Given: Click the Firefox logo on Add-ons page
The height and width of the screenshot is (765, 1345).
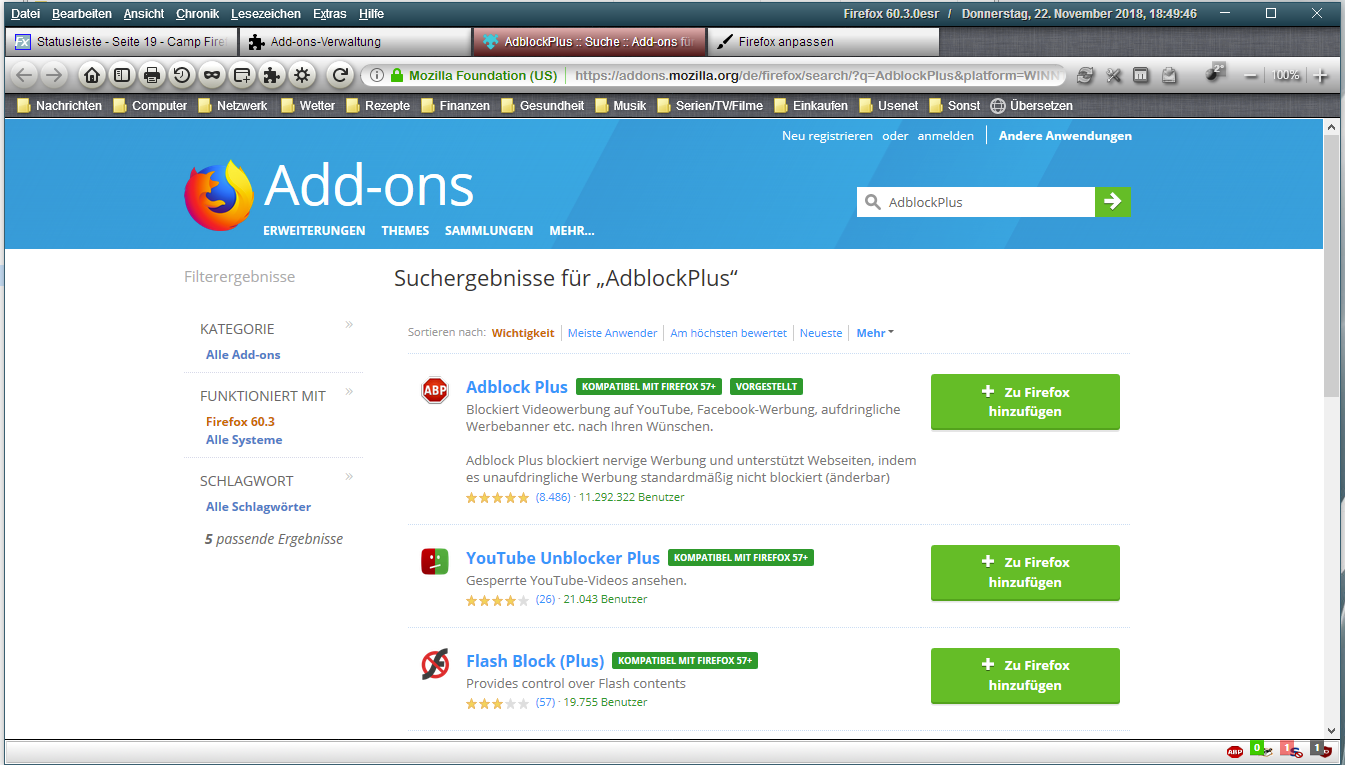Looking at the screenshot, I should pos(219,196).
